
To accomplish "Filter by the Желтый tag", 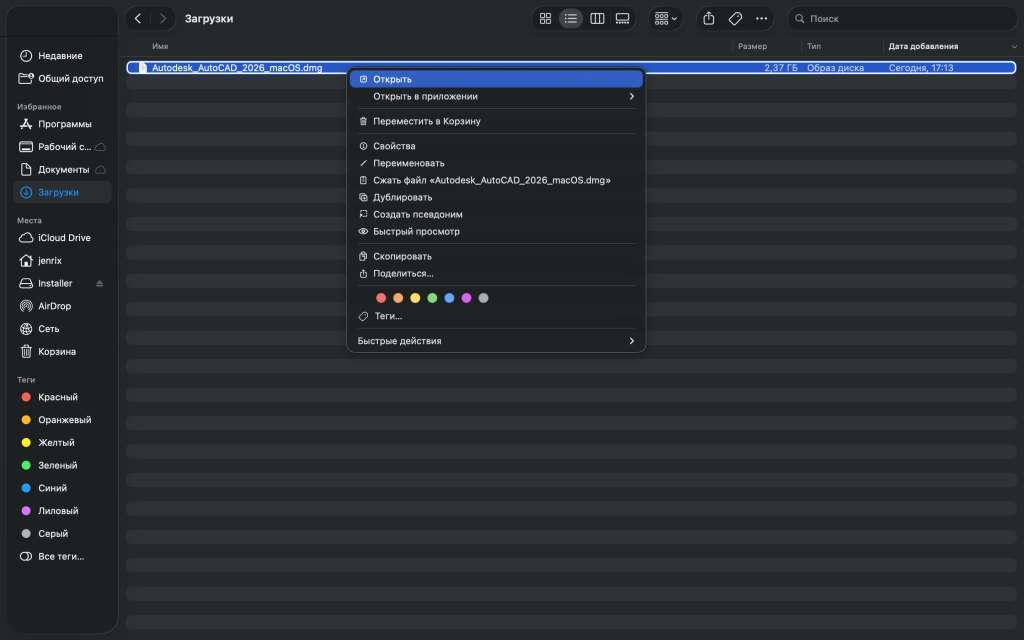I will 62,443.
